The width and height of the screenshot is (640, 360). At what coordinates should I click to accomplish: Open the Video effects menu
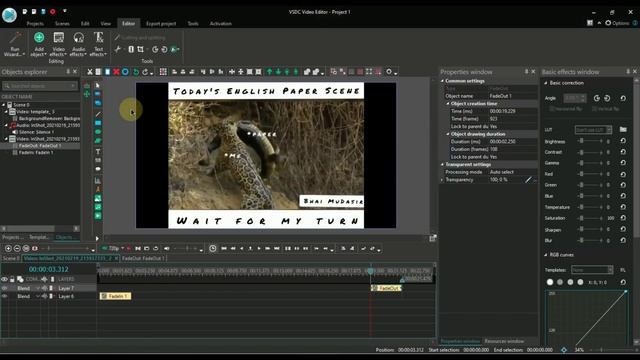coord(58,44)
